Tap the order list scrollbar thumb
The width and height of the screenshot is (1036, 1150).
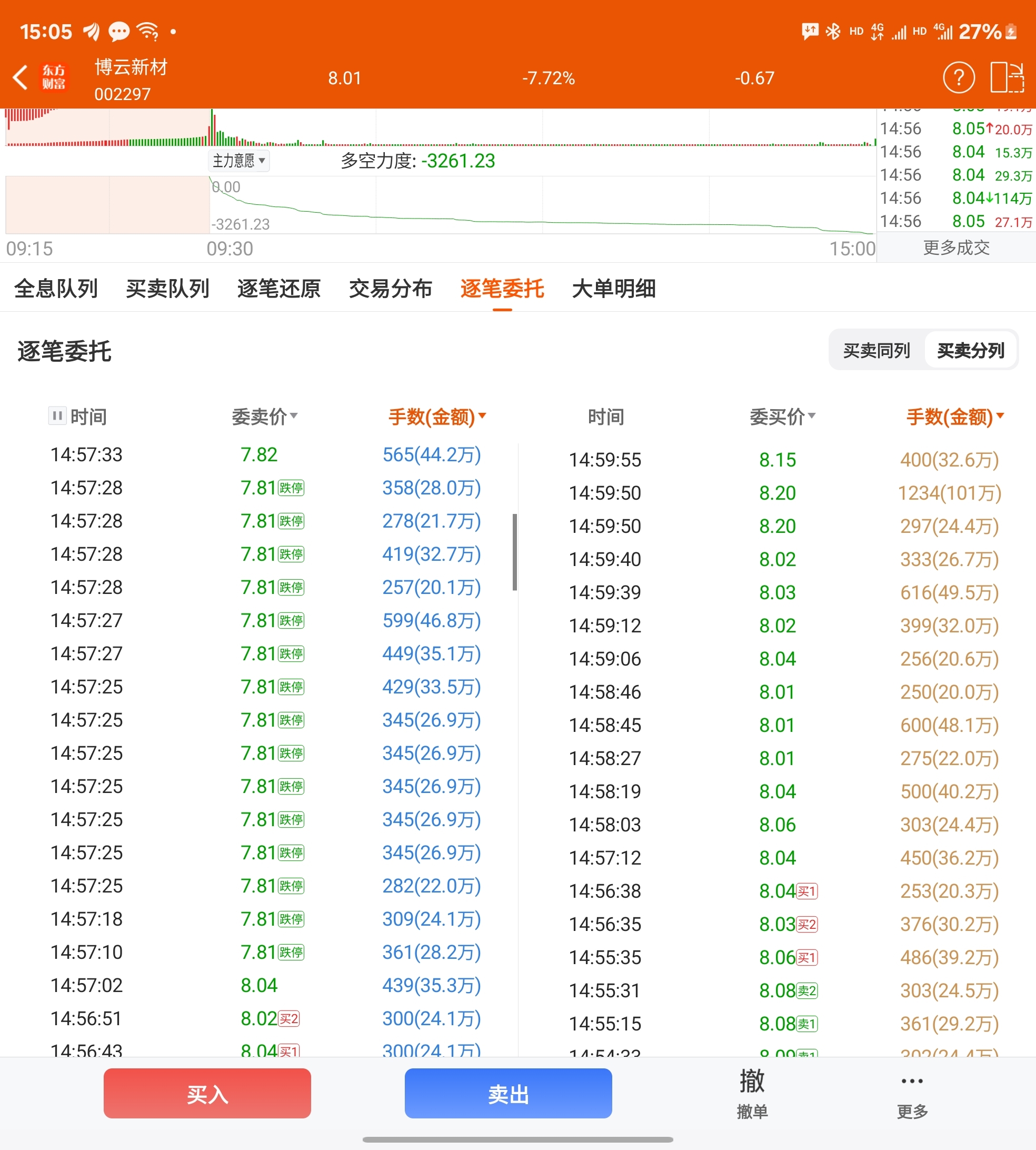(515, 552)
